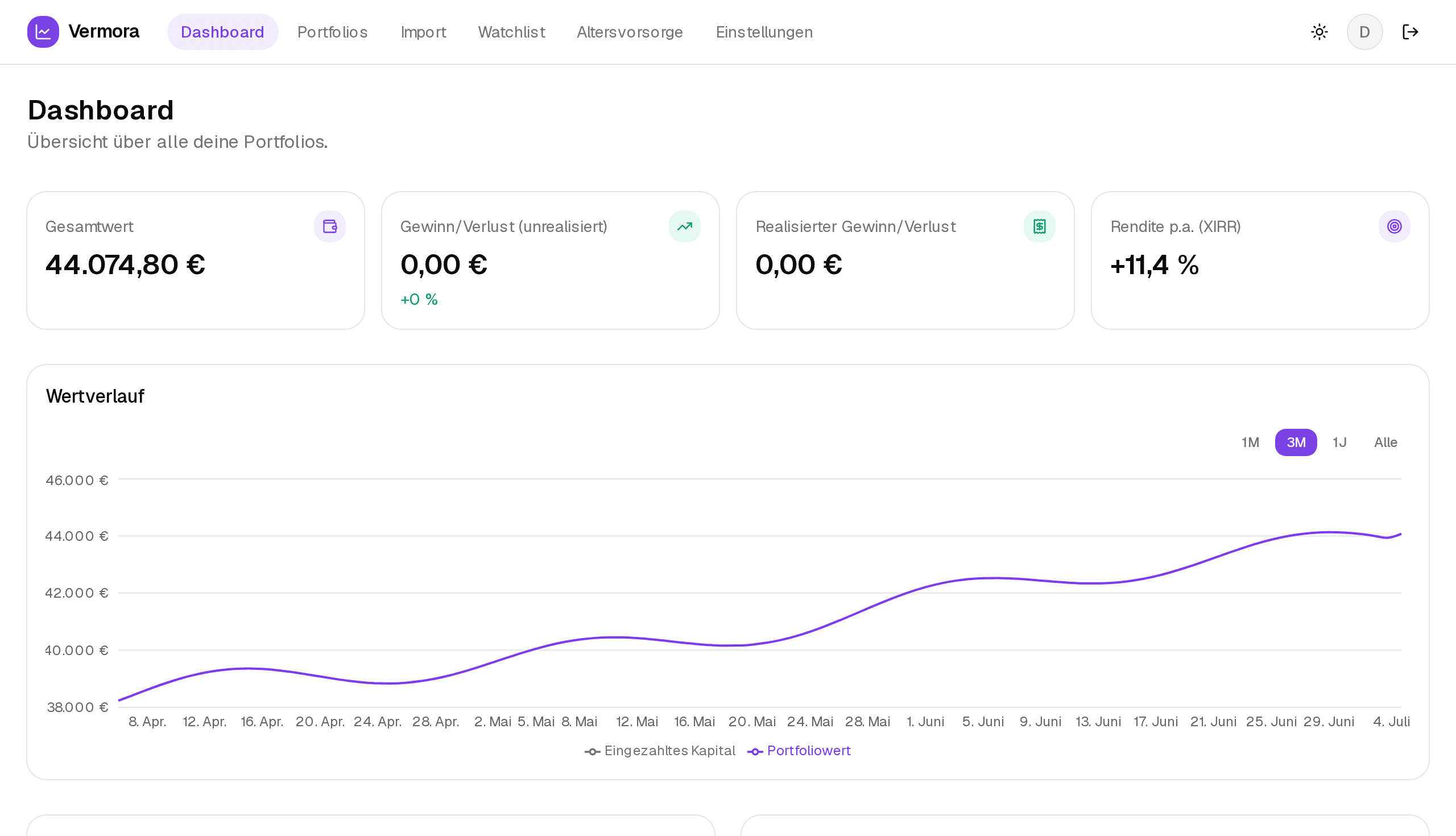The width and height of the screenshot is (1456, 836).
Task: Click the wallet icon on Gesamtwert card
Action: tap(329, 226)
